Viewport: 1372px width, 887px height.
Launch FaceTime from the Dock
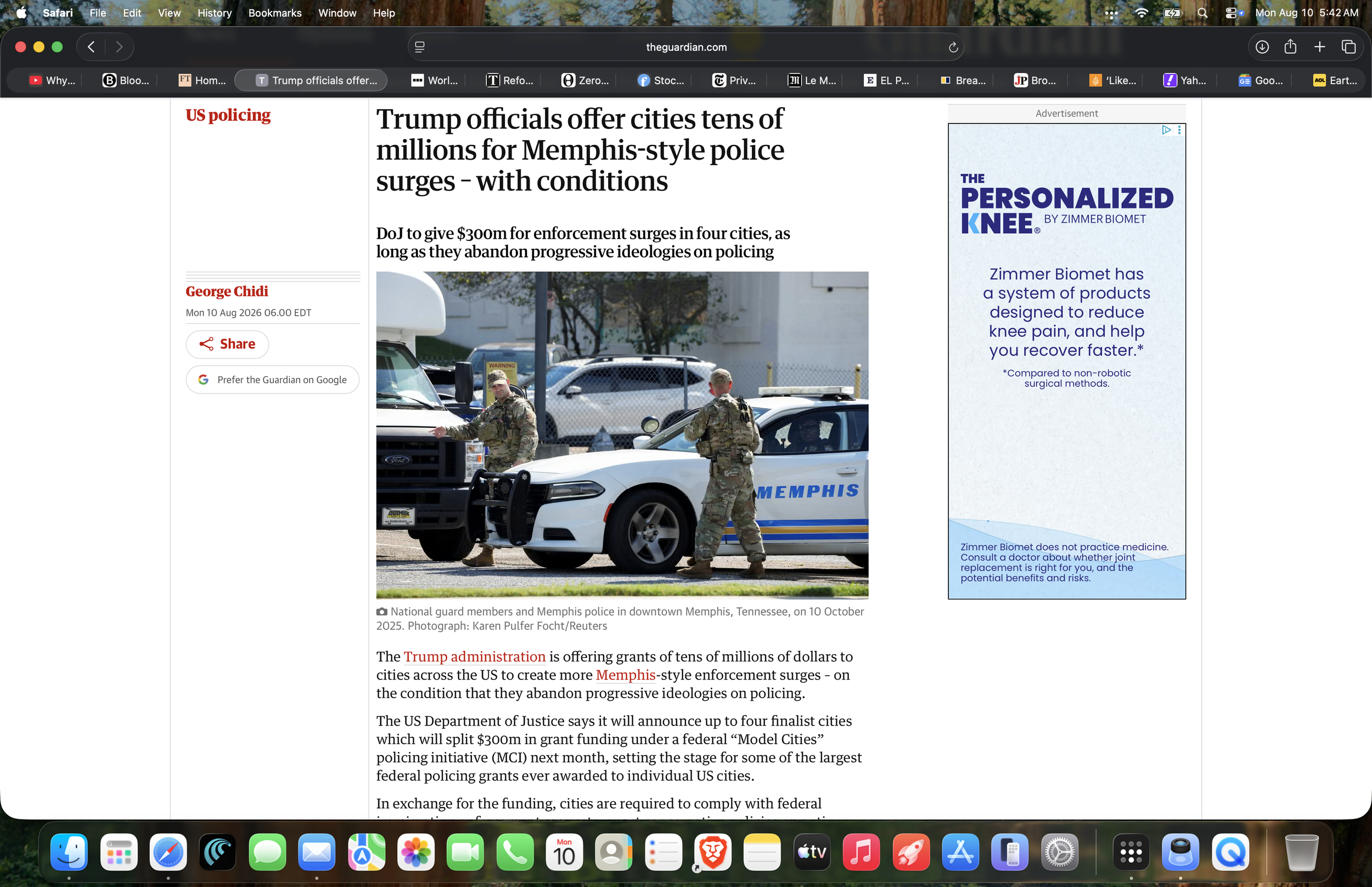[x=465, y=851]
